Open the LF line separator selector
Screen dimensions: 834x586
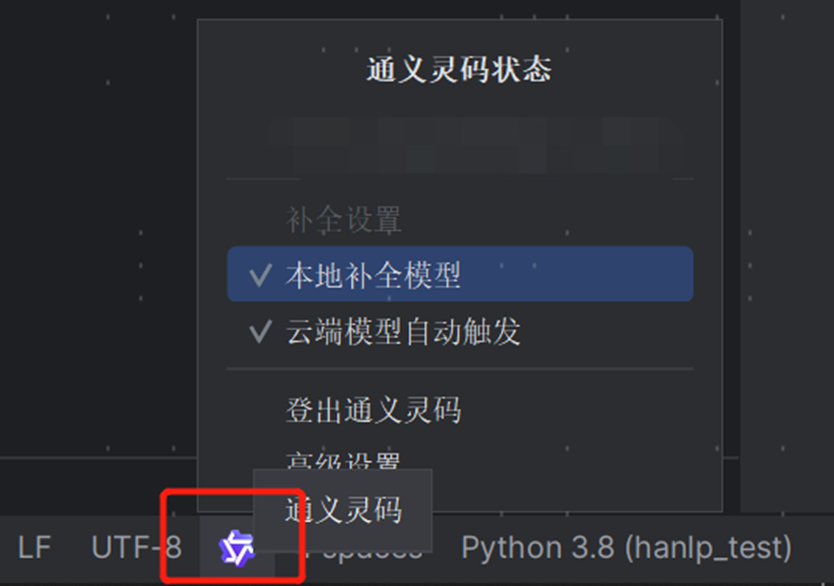(35, 548)
